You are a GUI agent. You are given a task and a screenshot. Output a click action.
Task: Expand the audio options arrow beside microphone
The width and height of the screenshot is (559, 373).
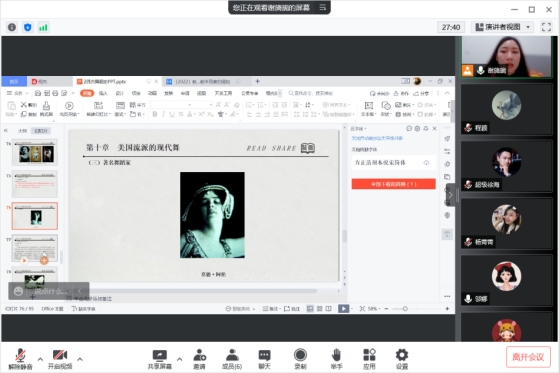coord(40,359)
